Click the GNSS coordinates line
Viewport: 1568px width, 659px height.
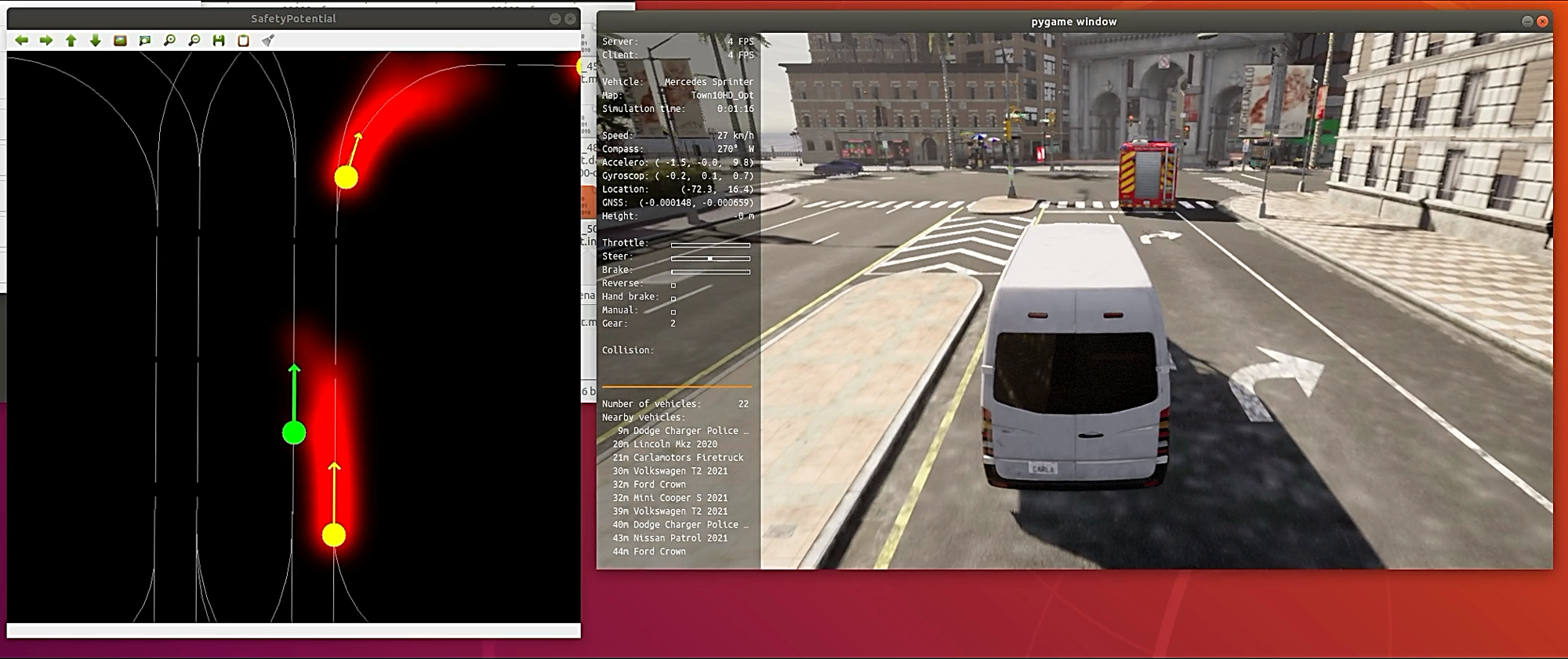coord(677,202)
